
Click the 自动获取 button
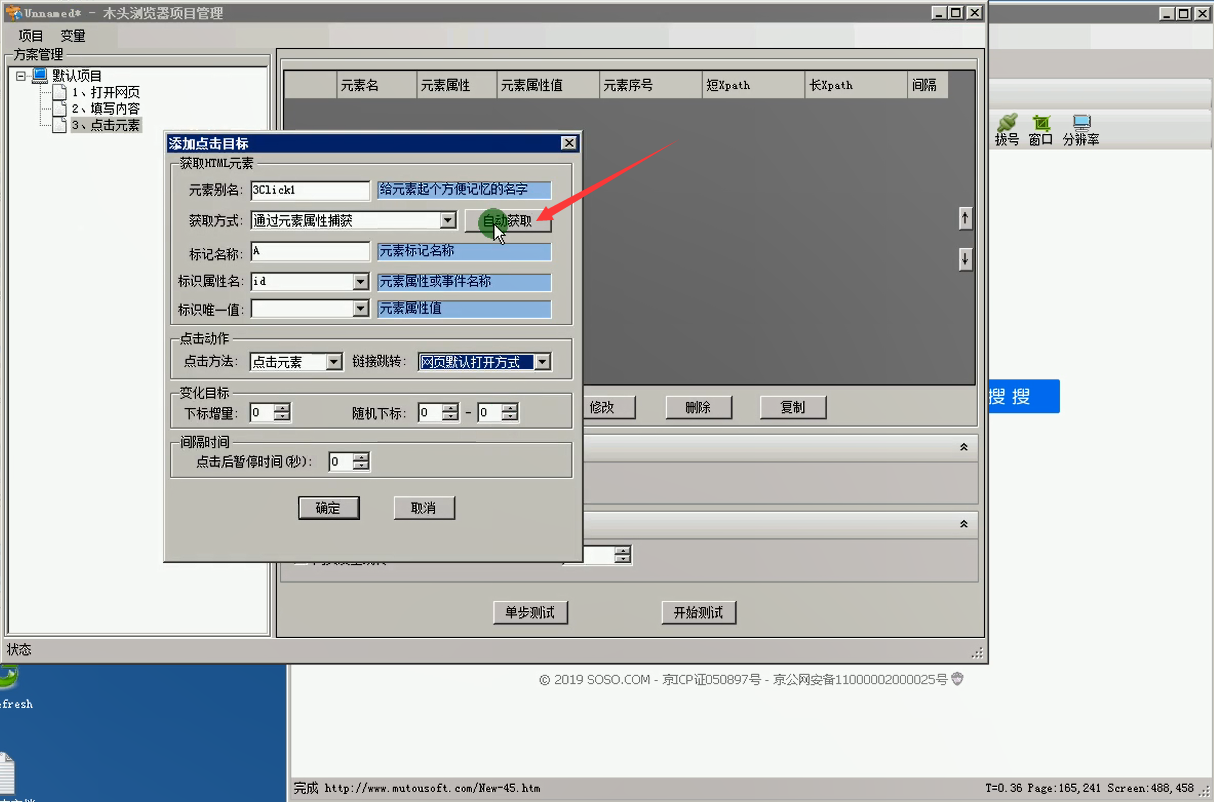coord(508,221)
